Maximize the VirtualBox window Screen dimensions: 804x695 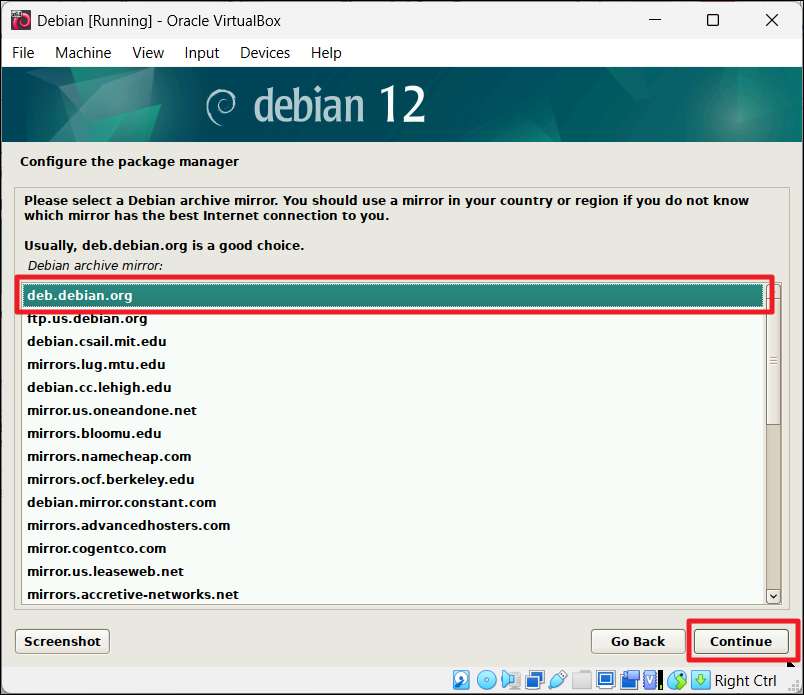(713, 21)
